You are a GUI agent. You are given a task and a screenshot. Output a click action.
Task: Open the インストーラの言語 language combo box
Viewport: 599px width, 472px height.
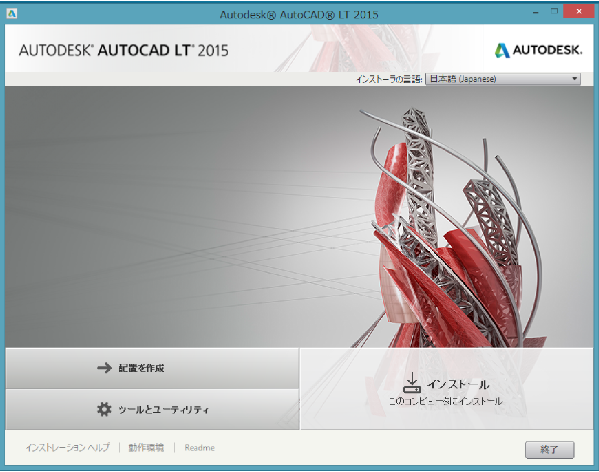tap(503, 79)
